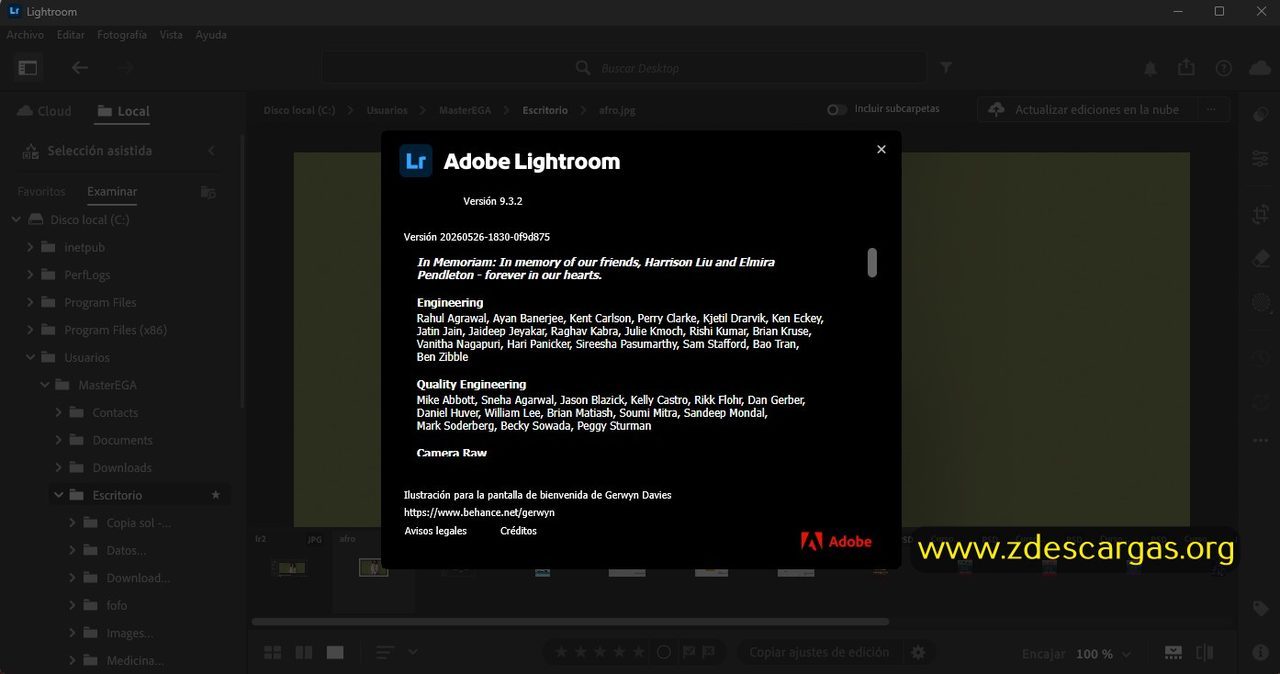Flag photo as pick
This screenshot has height=674, width=1280.
click(x=688, y=652)
